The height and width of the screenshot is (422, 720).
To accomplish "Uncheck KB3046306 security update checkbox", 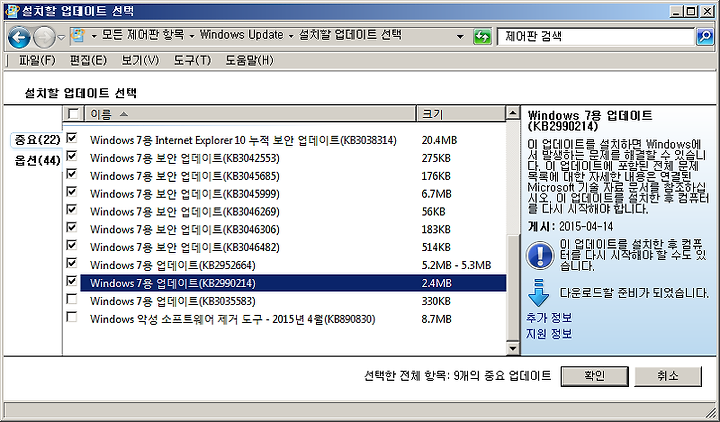I will pyautogui.click(x=72, y=227).
